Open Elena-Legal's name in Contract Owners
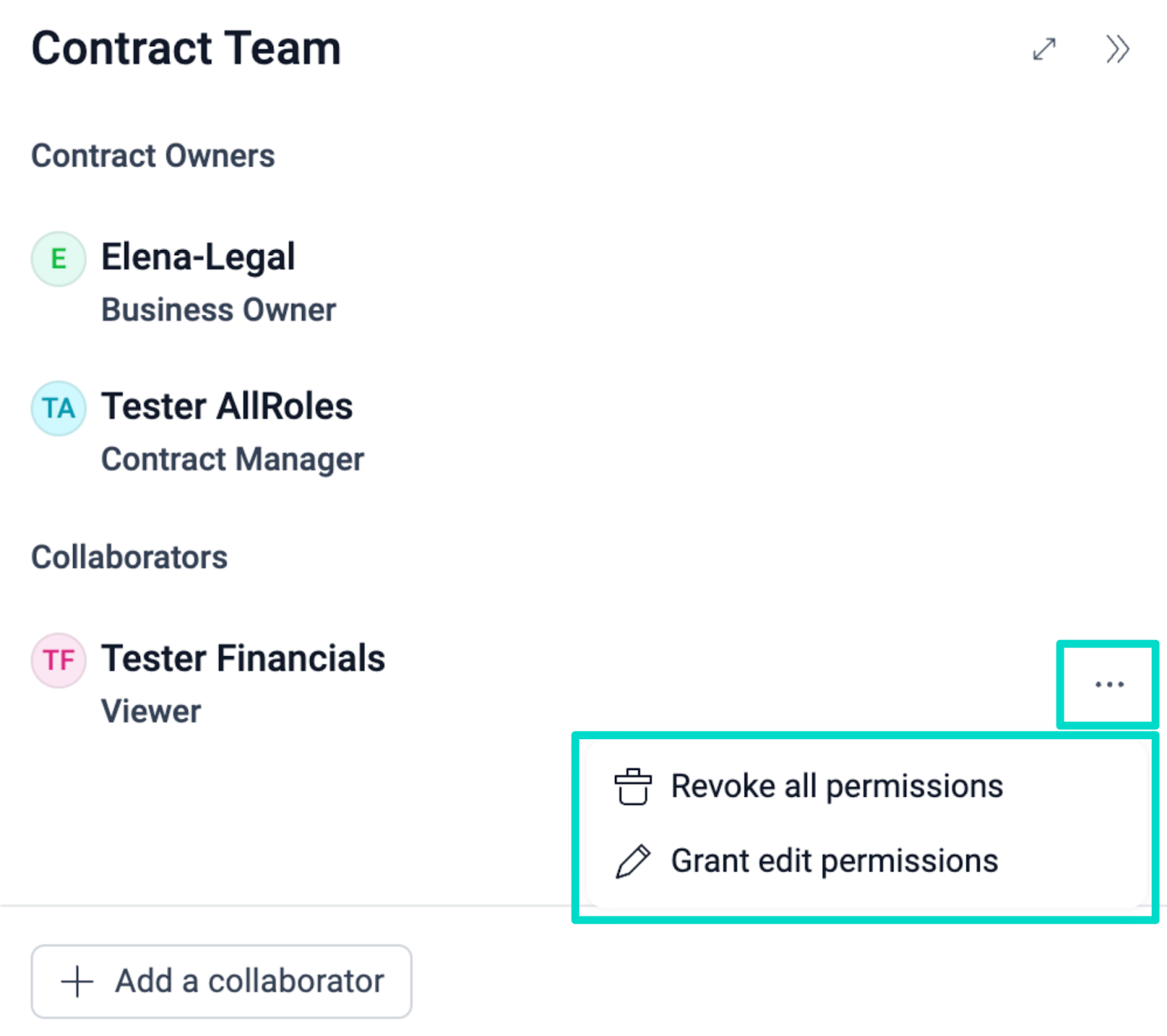This screenshot has height=1036, width=1167. pos(198,257)
